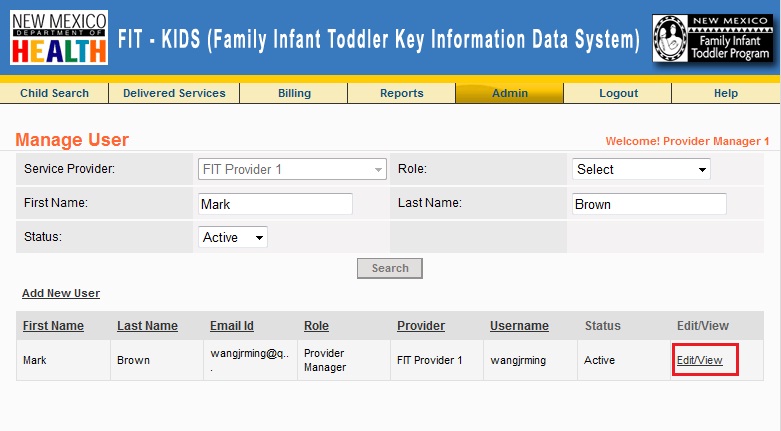Click the 'FIT Provider 1' table cell
781x431 pixels.
click(437, 360)
